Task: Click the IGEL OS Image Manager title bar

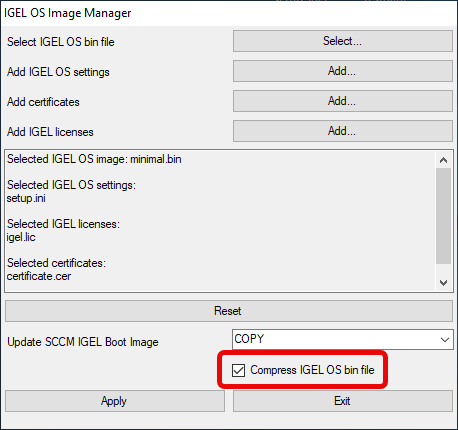Action: [229, 13]
